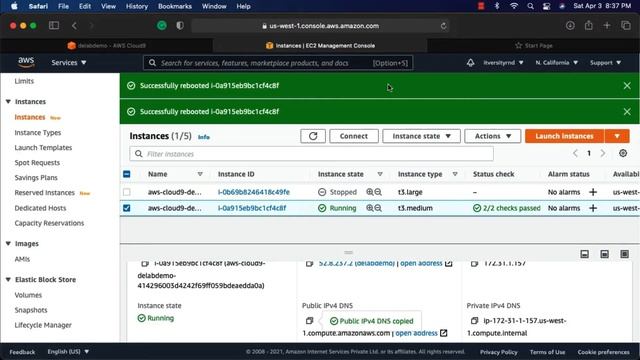Zoom in filter on Running state
This screenshot has width=640, height=360.
pyautogui.click(x=370, y=208)
